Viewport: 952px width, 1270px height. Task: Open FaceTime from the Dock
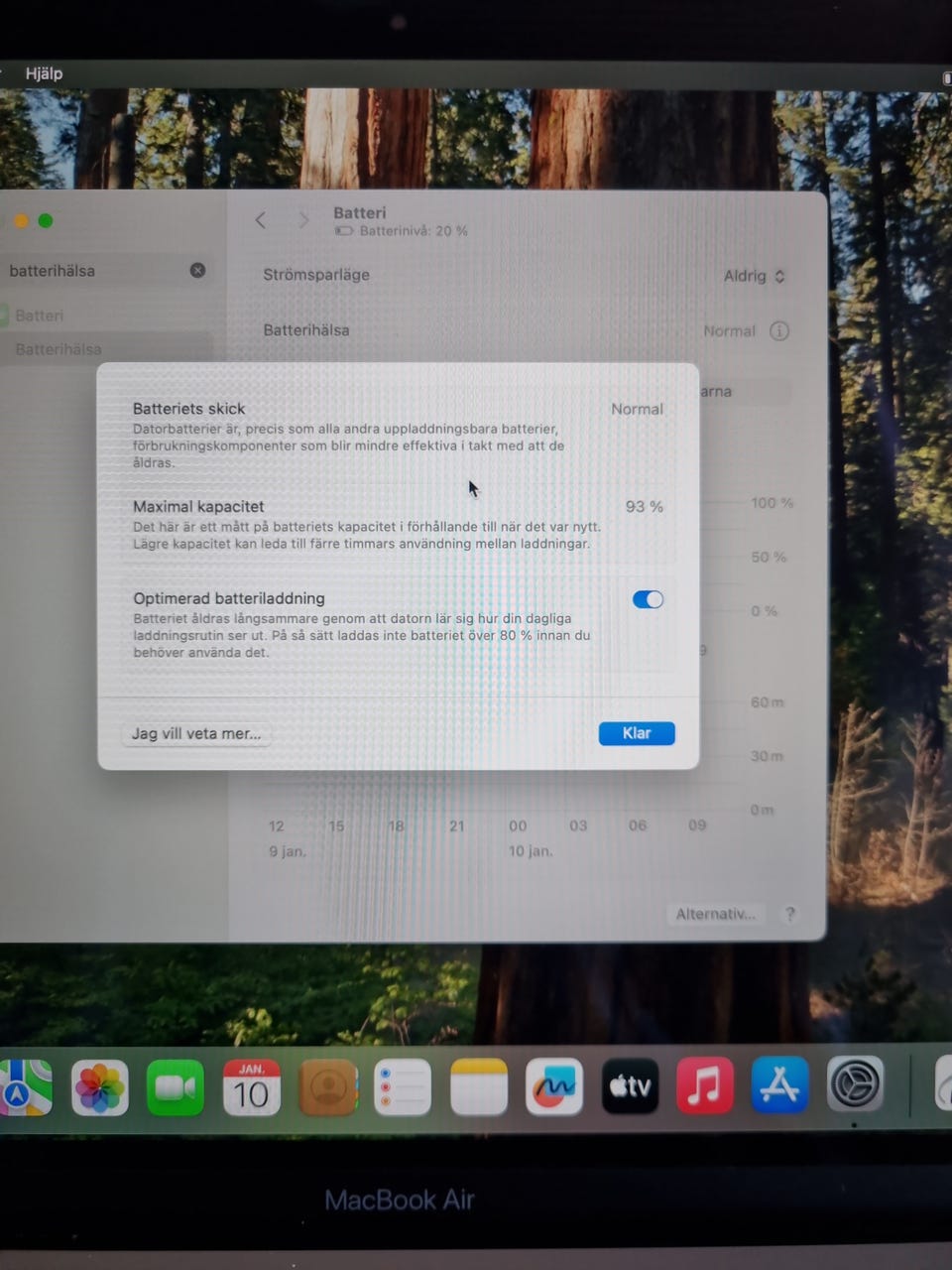tap(176, 1088)
